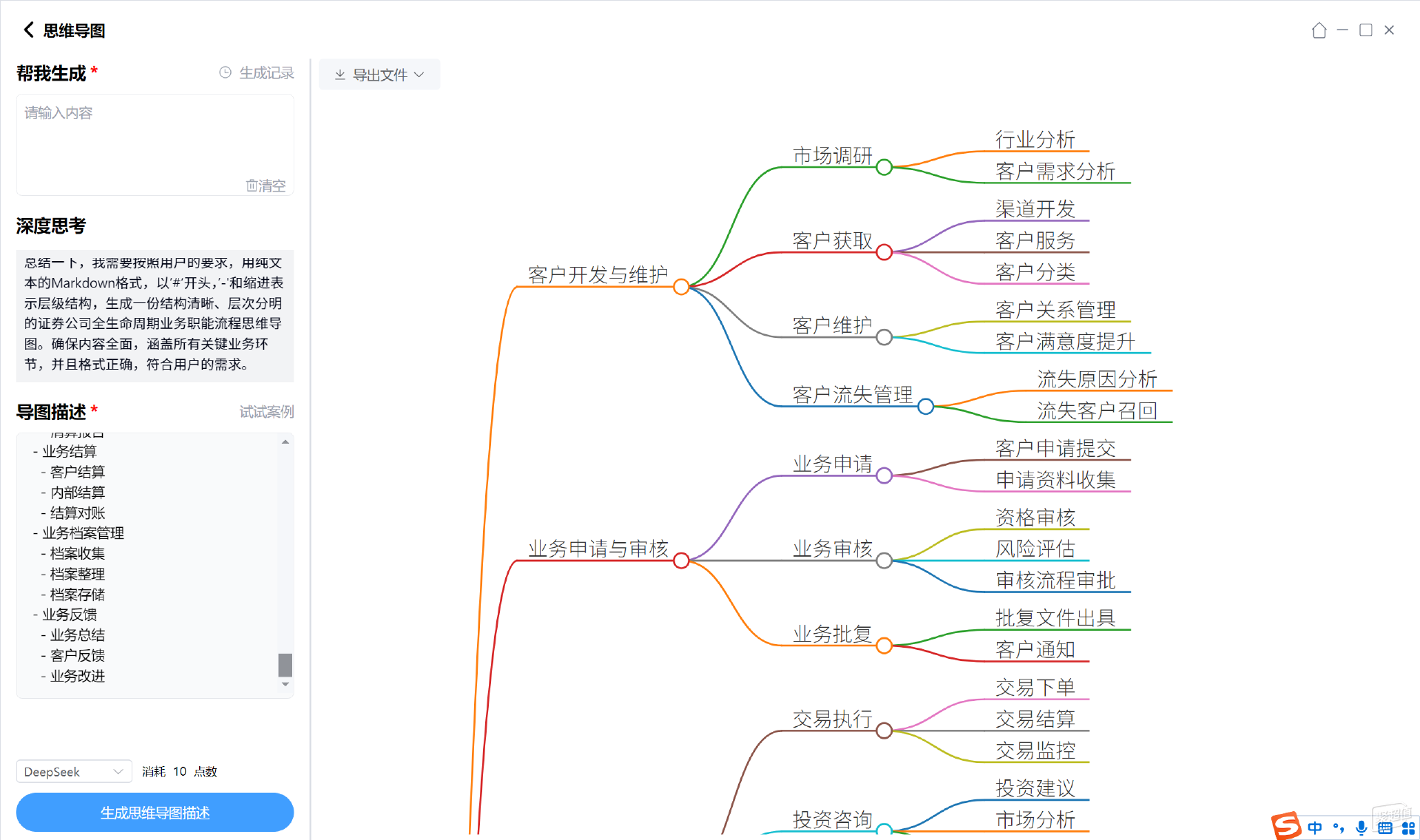Open the 导出文件 export dropdown

[x=379, y=75]
